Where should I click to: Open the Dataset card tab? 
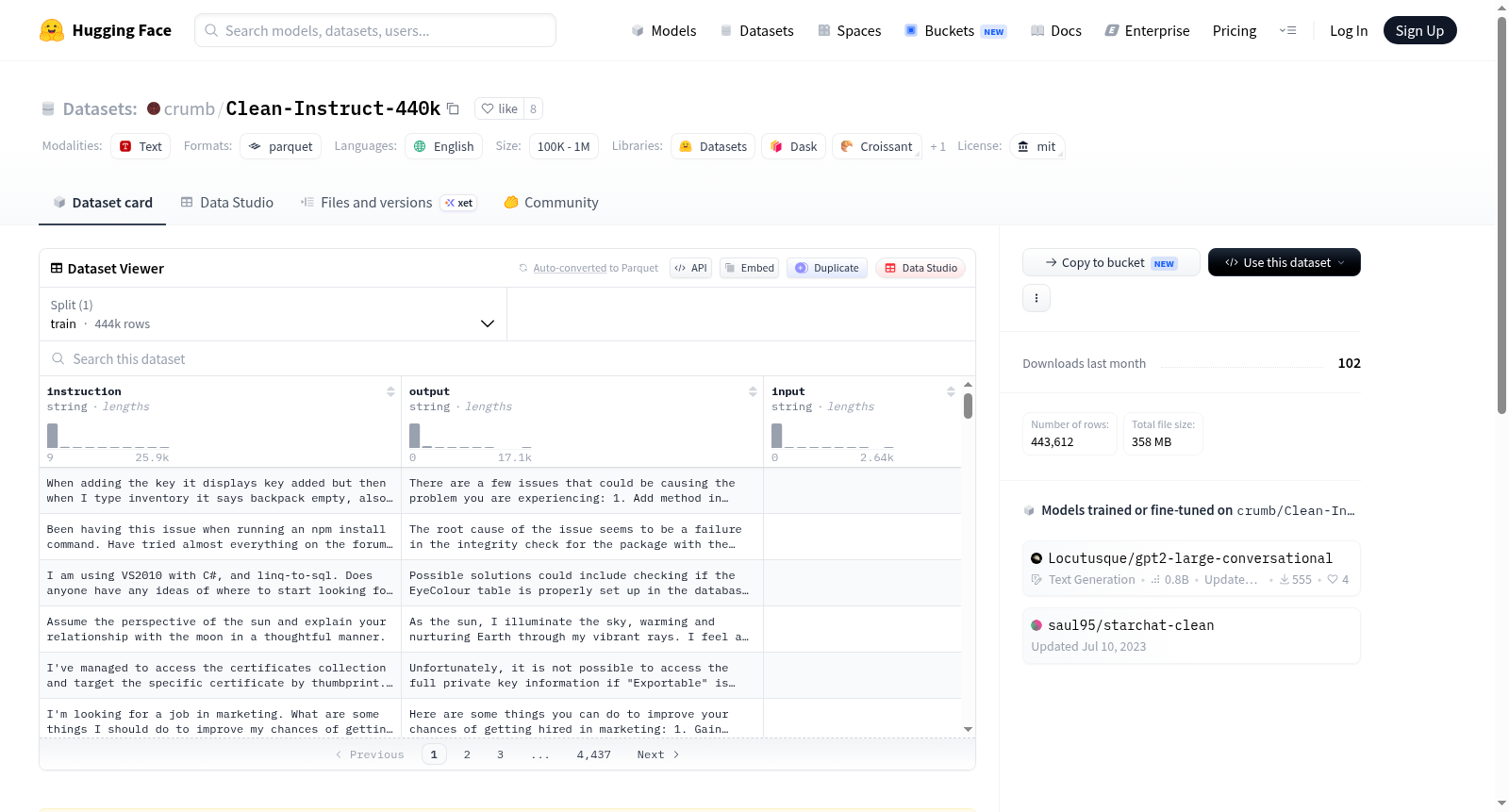point(102,202)
